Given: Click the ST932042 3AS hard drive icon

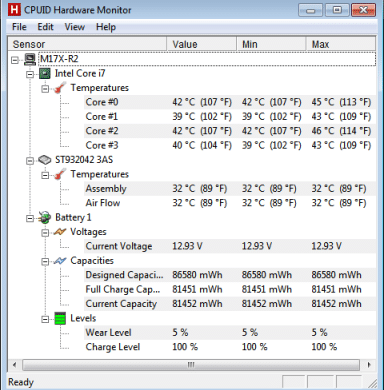Looking at the screenshot, I should coord(45,160).
